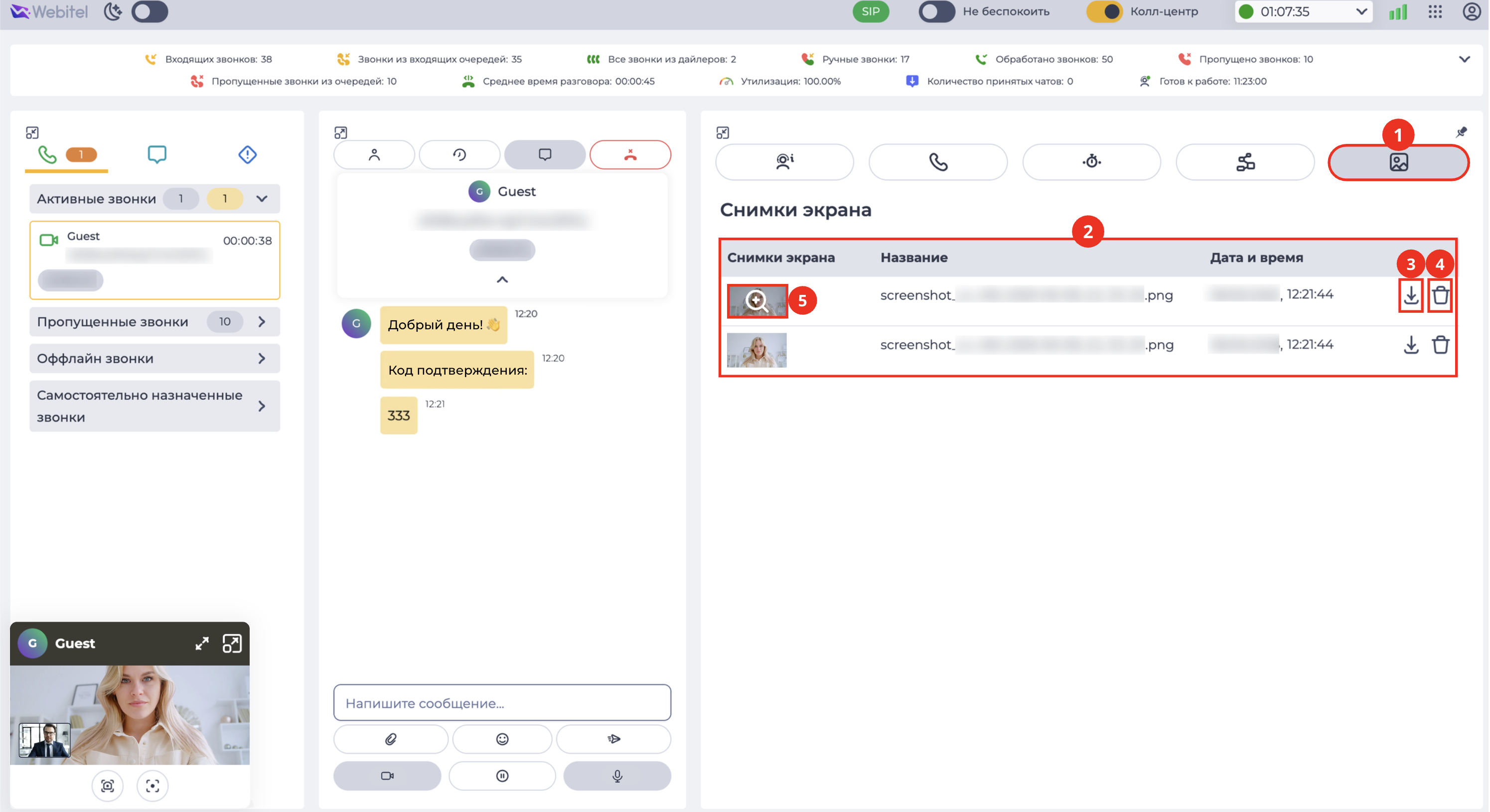Open the flow diagram tab
Viewport: 1490px width, 812px height.
pos(1245,162)
